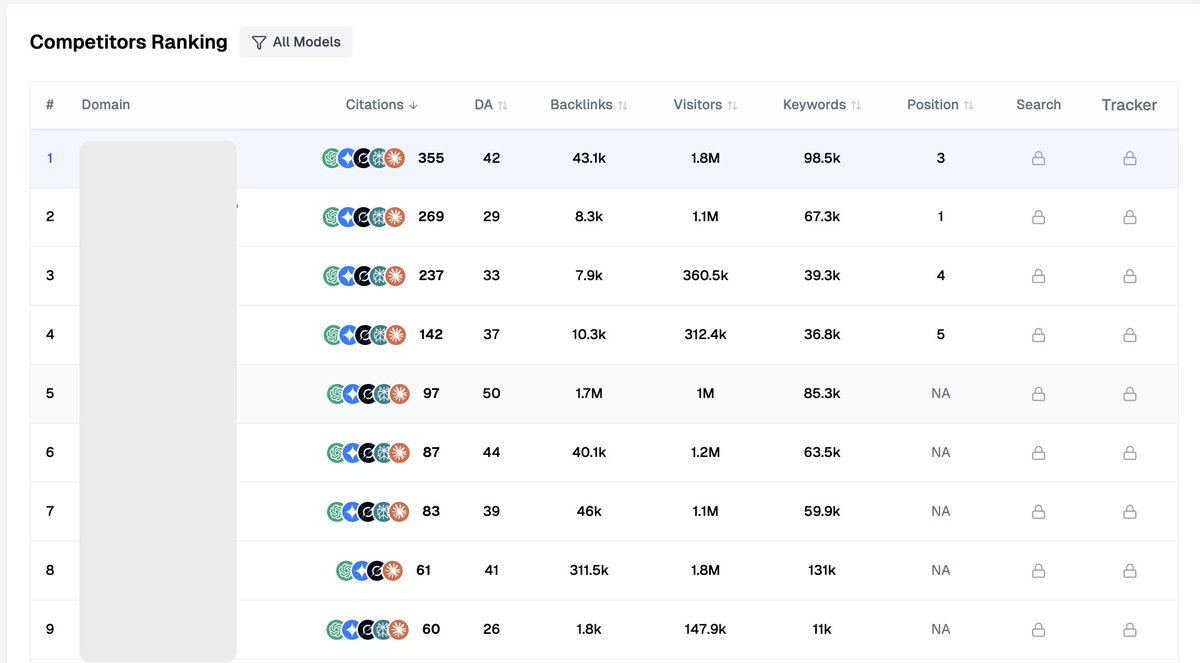This screenshot has width=1200, height=663.
Task: Sort the table by Keywords
Action: click(822, 105)
